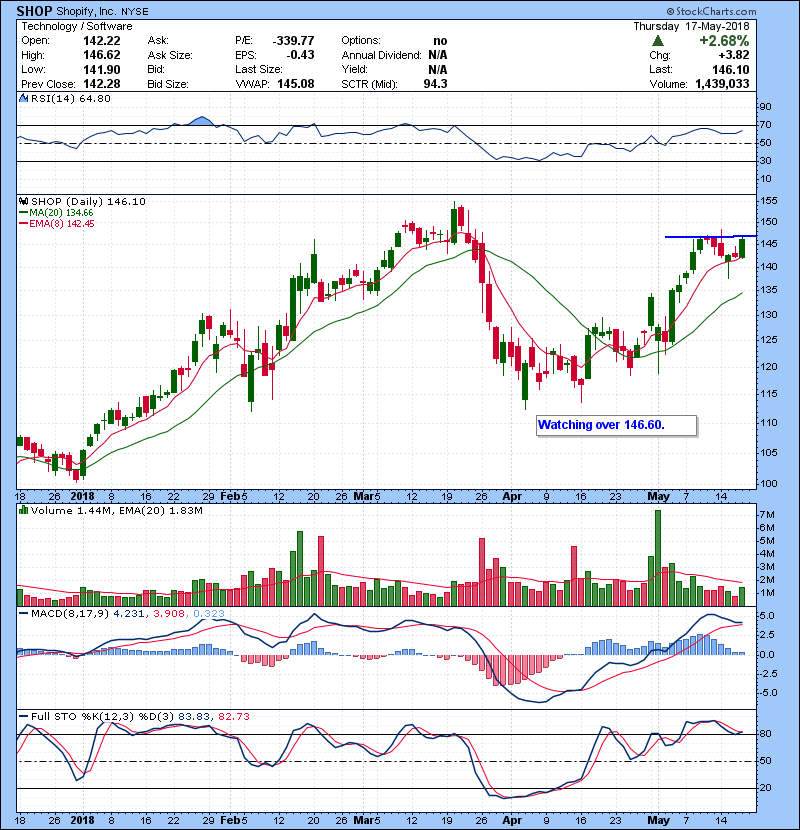Click the Shopify, Inc. company name
The height and width of the screenshot is (830, 800).
(x=87, y=12)
